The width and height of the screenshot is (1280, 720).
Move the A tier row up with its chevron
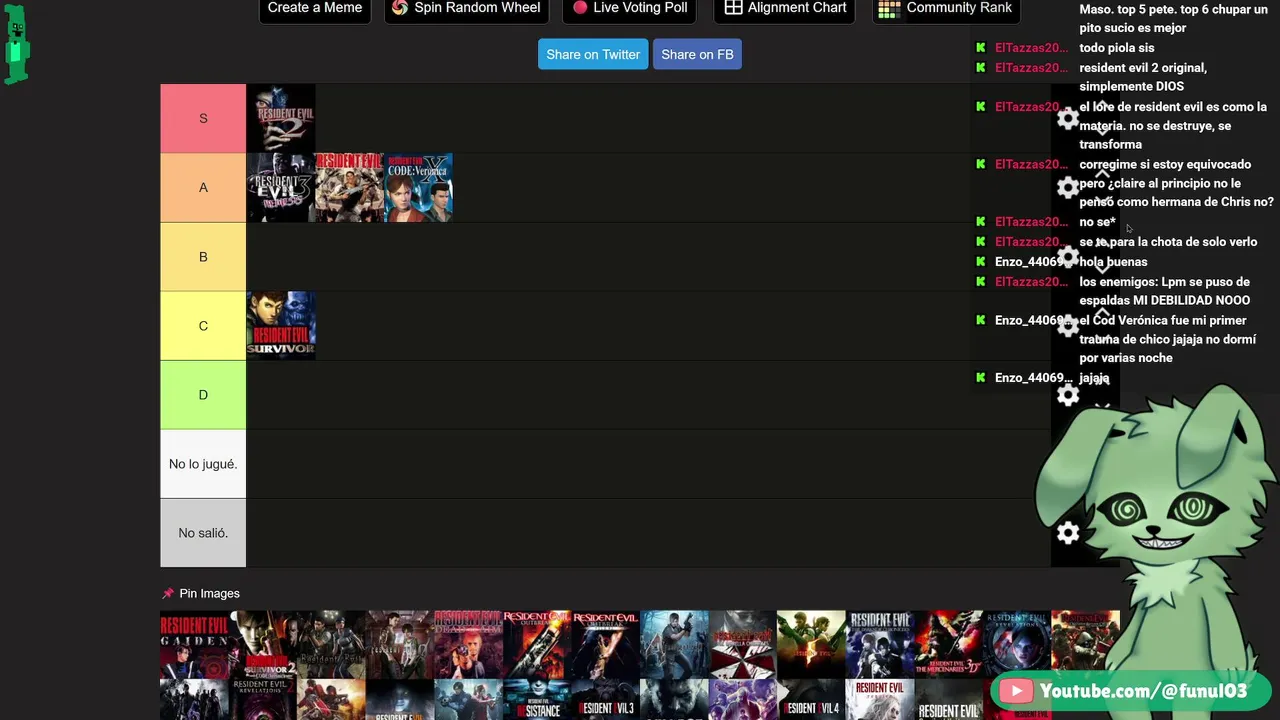click(1102, 174)
